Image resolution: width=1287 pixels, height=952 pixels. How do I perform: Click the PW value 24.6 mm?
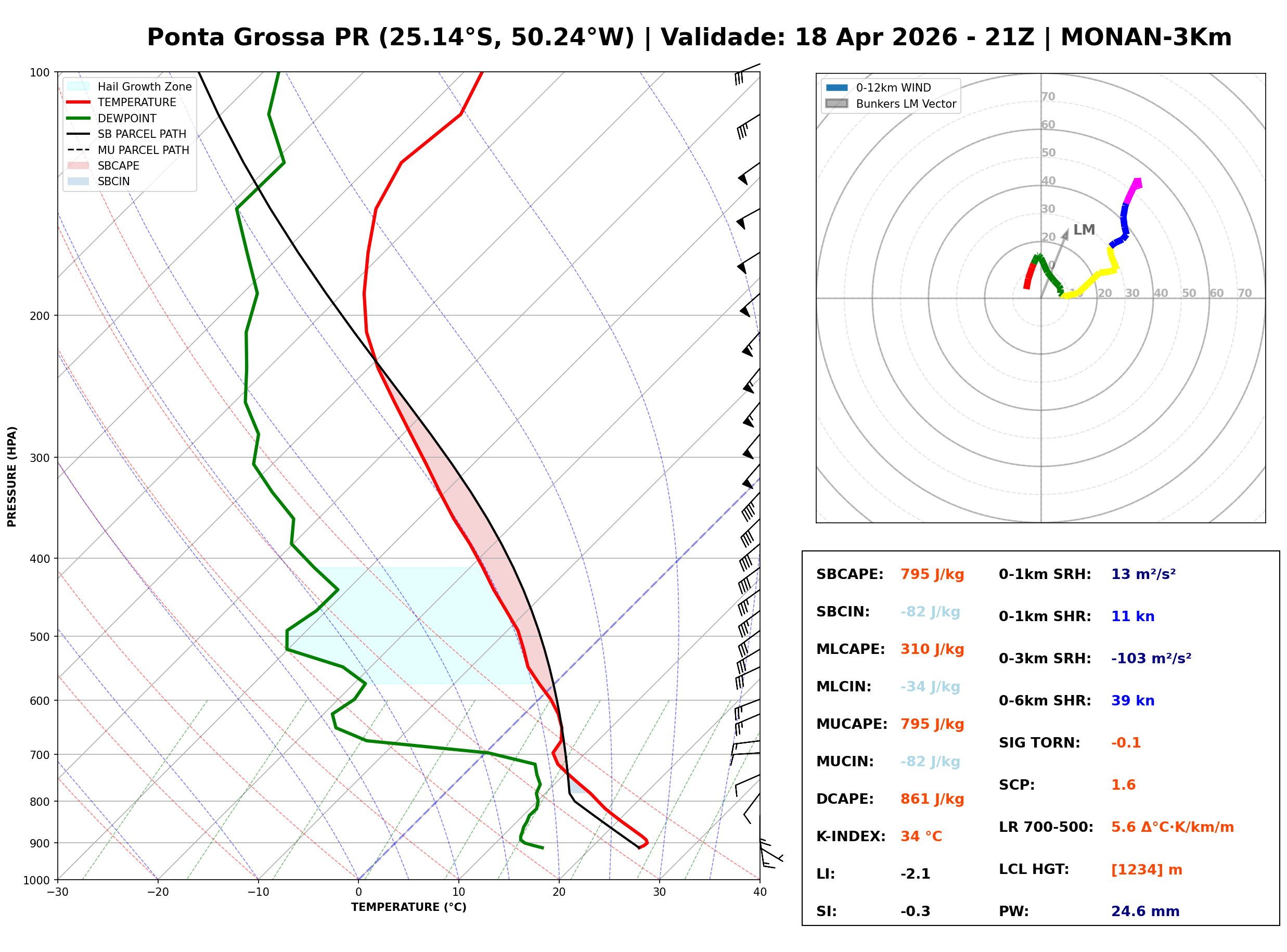pyautogui.click(x=1146, y=911)
